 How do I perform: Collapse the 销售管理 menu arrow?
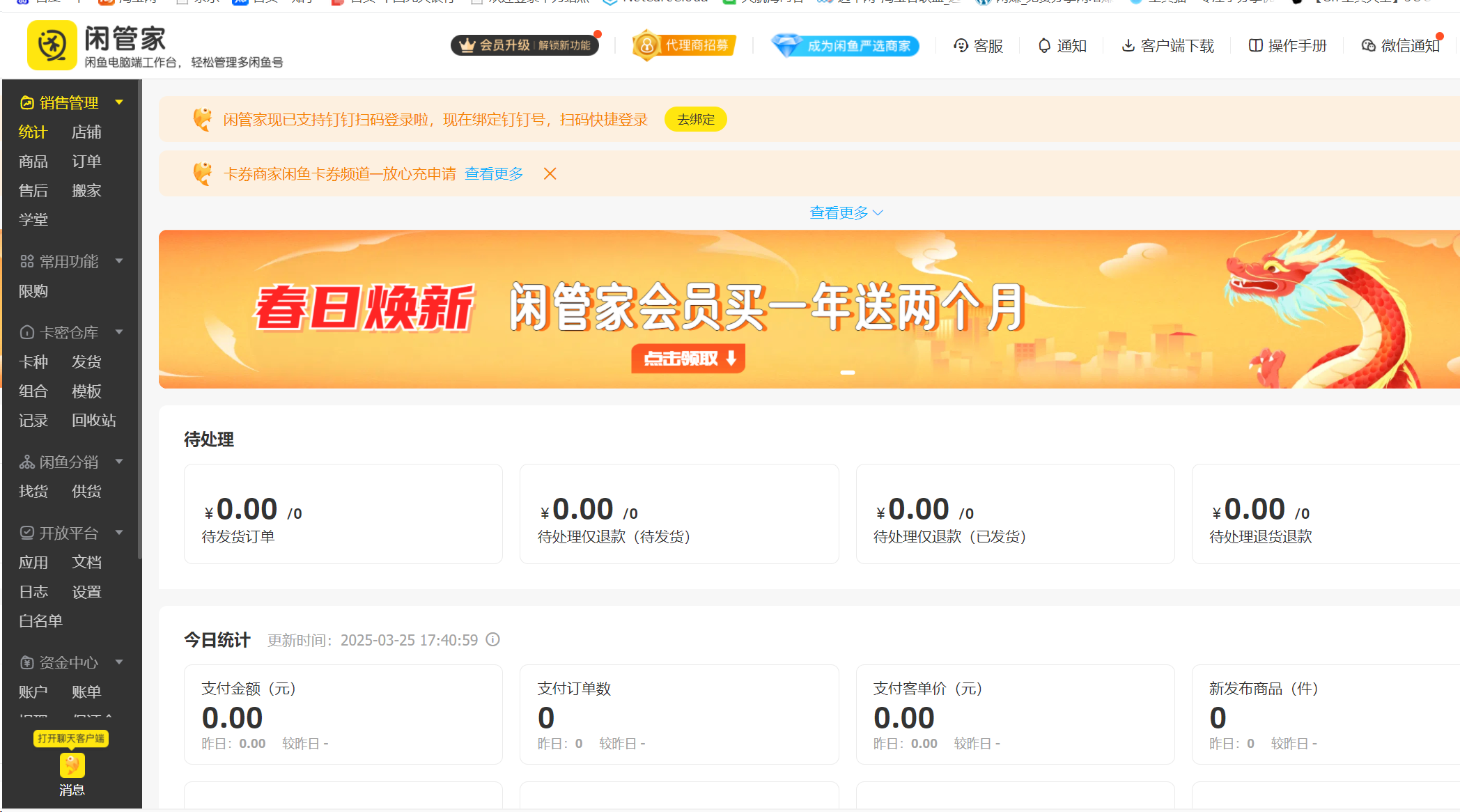tap(119, 102)
